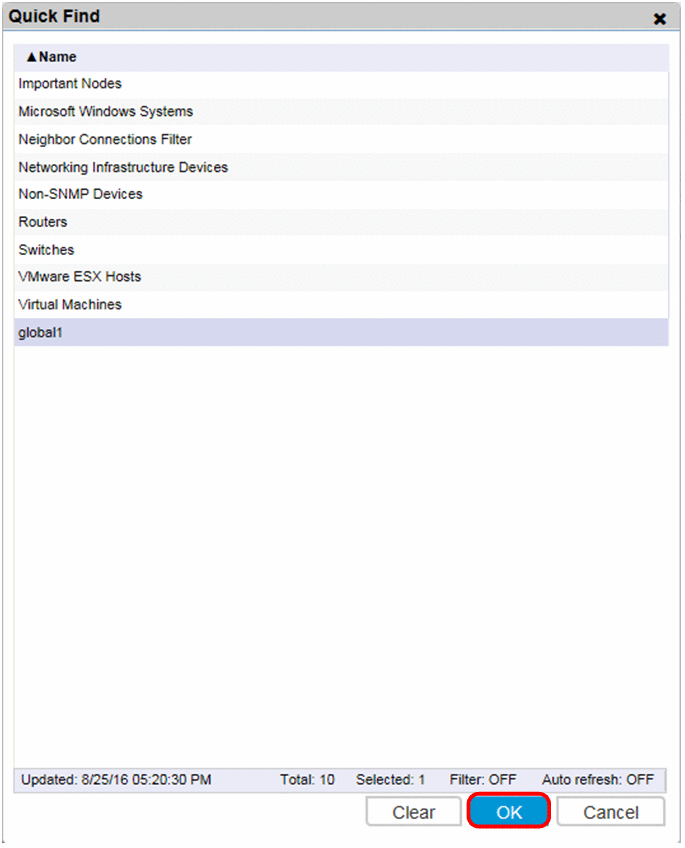The image size is (685, 848).
Task: Select Microsoft Windows Systems entry
Action: pyautogui.click(x=341, y=111)
